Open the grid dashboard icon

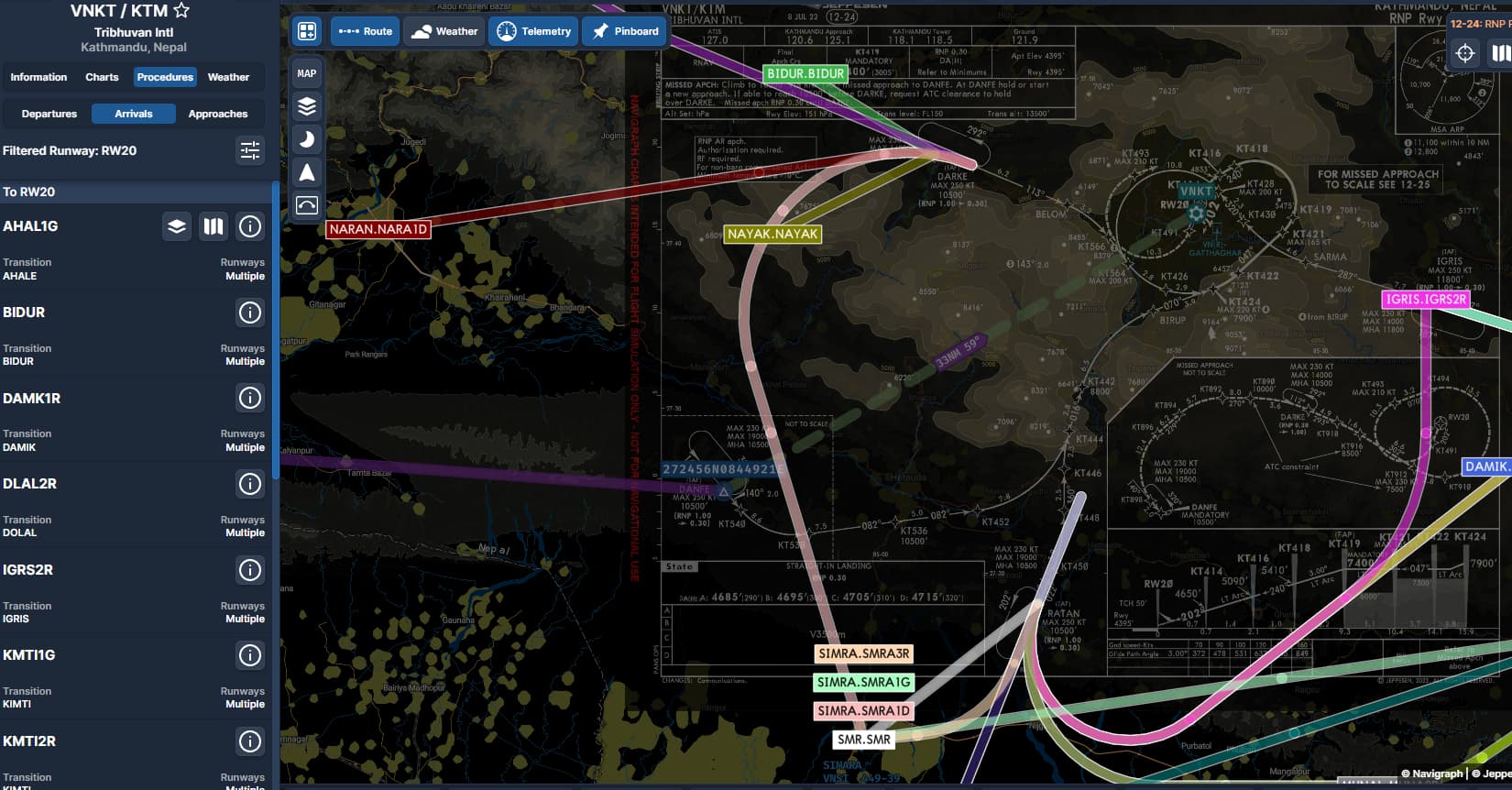pyautogui.click(x=307, y=31)
